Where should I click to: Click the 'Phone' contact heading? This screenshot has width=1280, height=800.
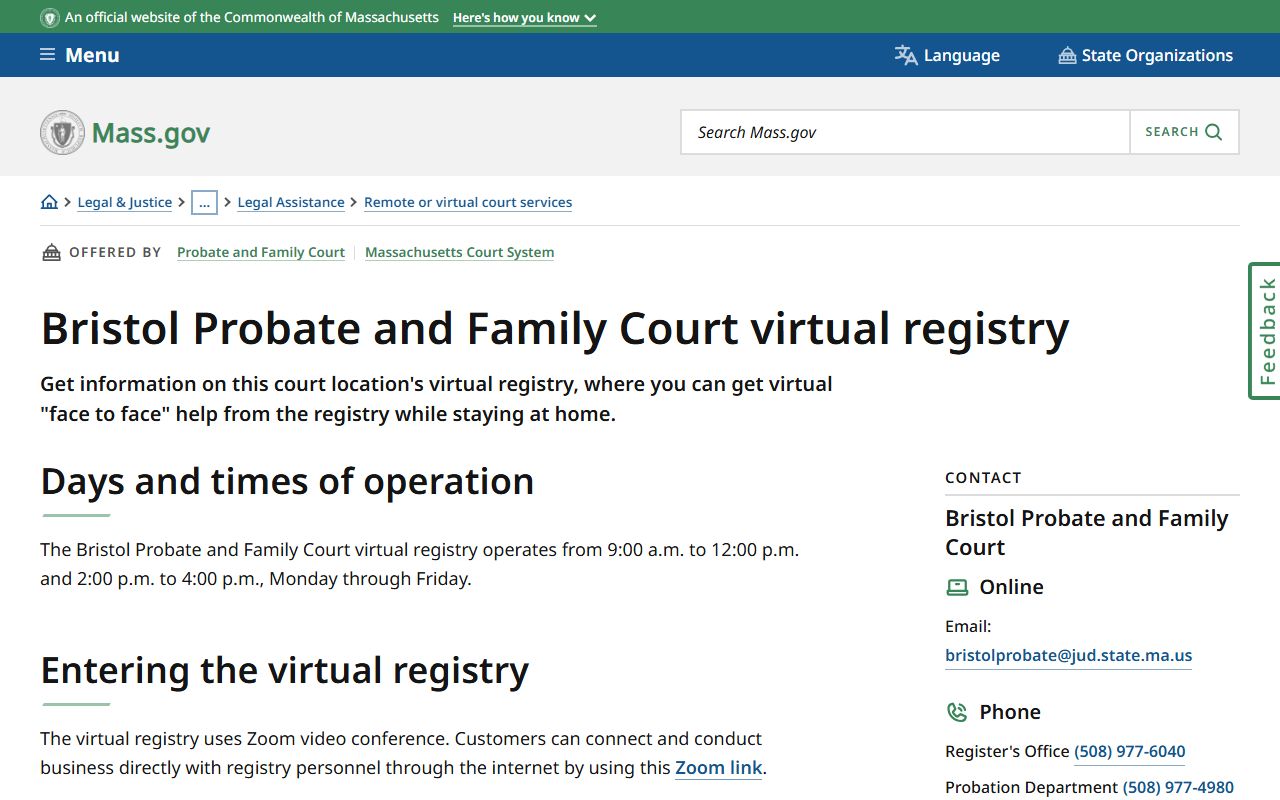1010,712
